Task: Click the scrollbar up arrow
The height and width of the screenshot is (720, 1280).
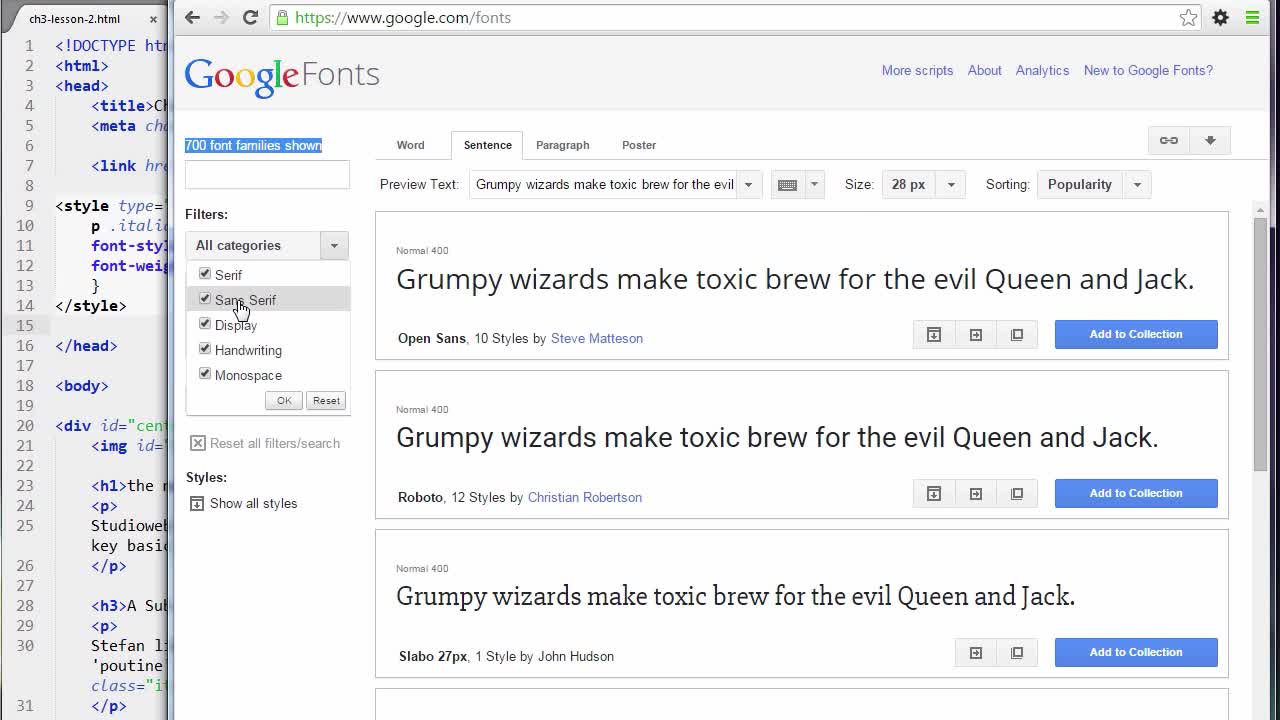Action: coord(1260,209)
